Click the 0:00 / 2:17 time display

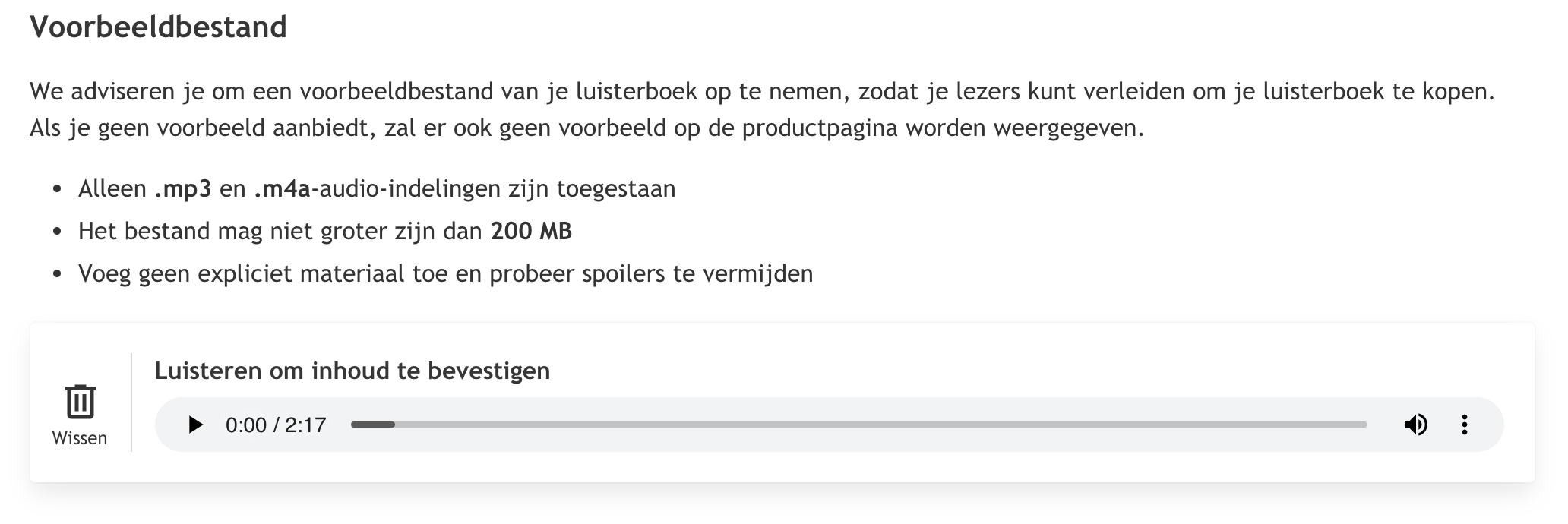(276, 425)
